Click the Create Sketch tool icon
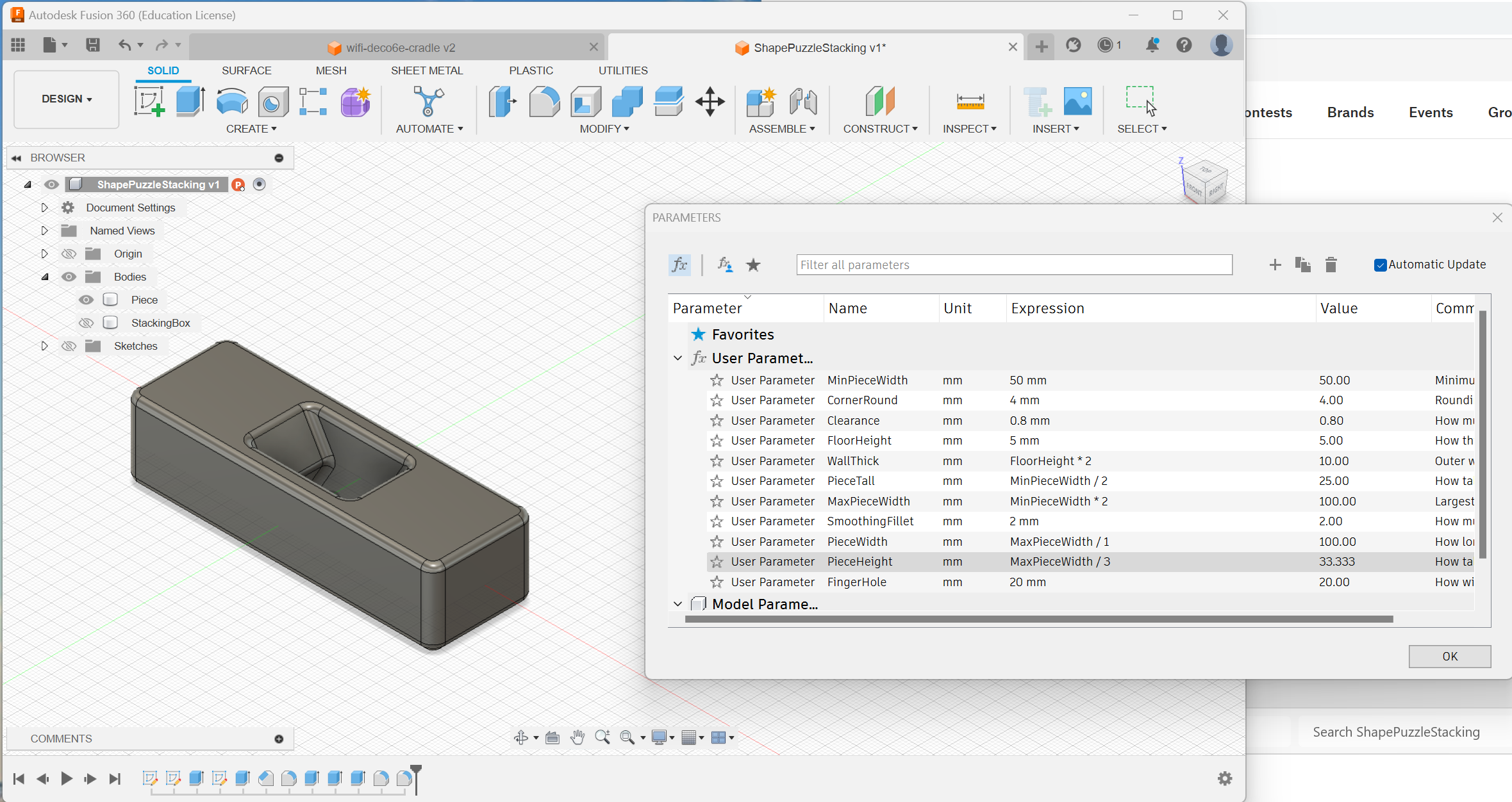Screen dimensions: 1512x802 (149, 101)
